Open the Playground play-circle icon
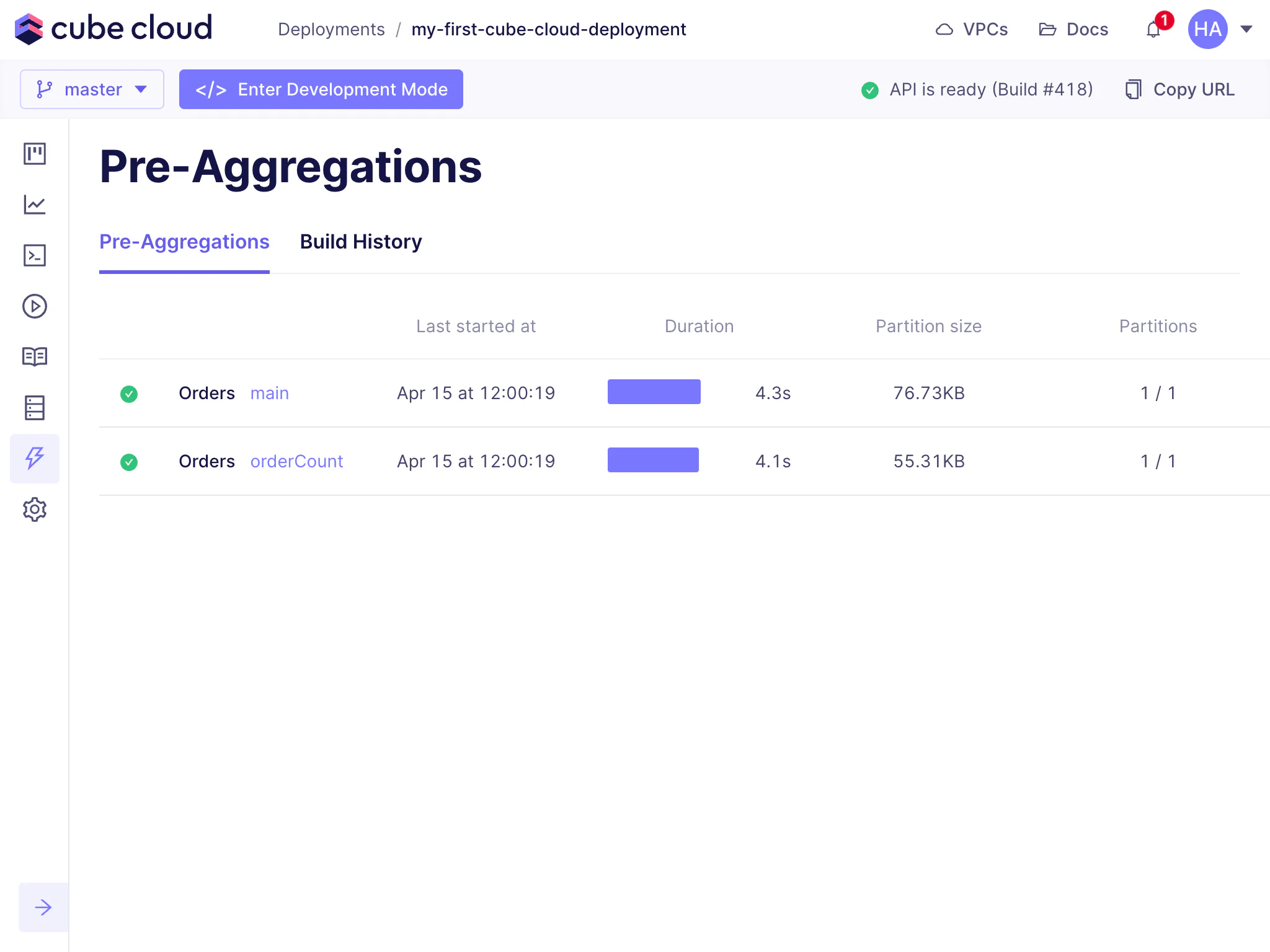Viewport: 1270px width, 952px height. click(x=35, y=306)
